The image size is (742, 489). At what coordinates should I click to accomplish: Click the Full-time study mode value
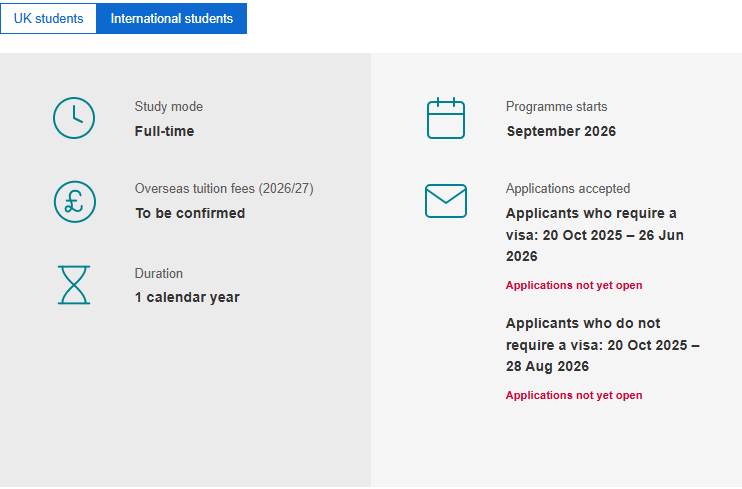tap(165, 131)
